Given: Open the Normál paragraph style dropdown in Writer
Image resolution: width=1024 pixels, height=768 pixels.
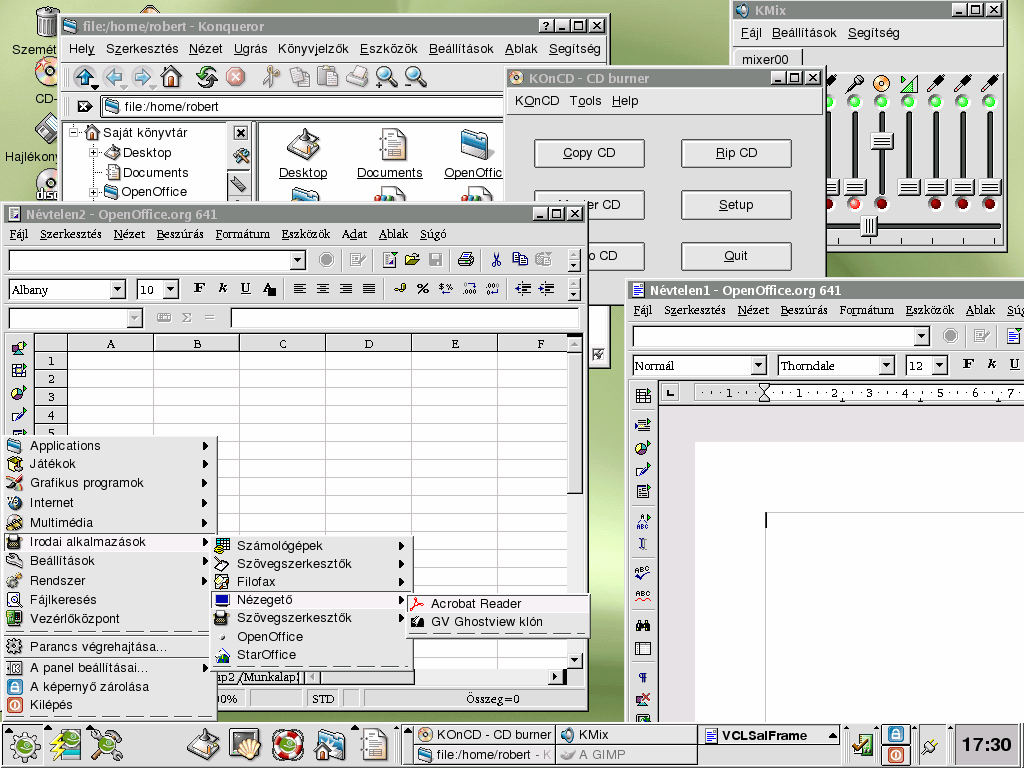Looking at the screenshot, I should tap(758, 365).
